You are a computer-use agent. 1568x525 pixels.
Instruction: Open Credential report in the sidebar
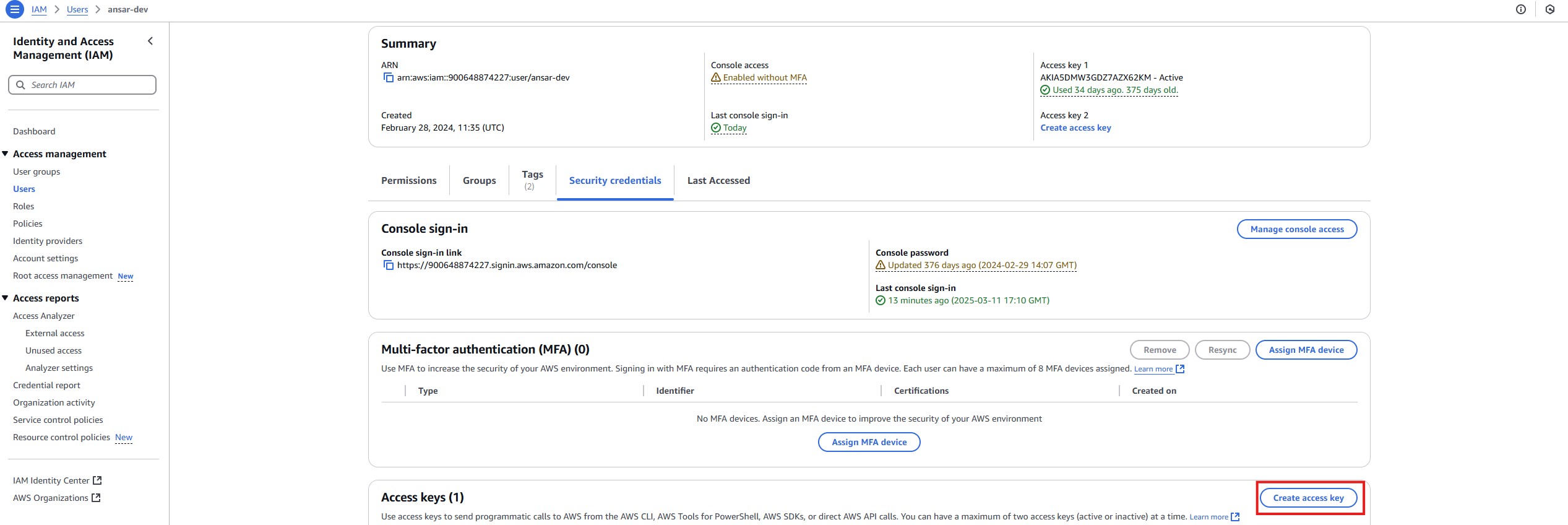(46, 385)
